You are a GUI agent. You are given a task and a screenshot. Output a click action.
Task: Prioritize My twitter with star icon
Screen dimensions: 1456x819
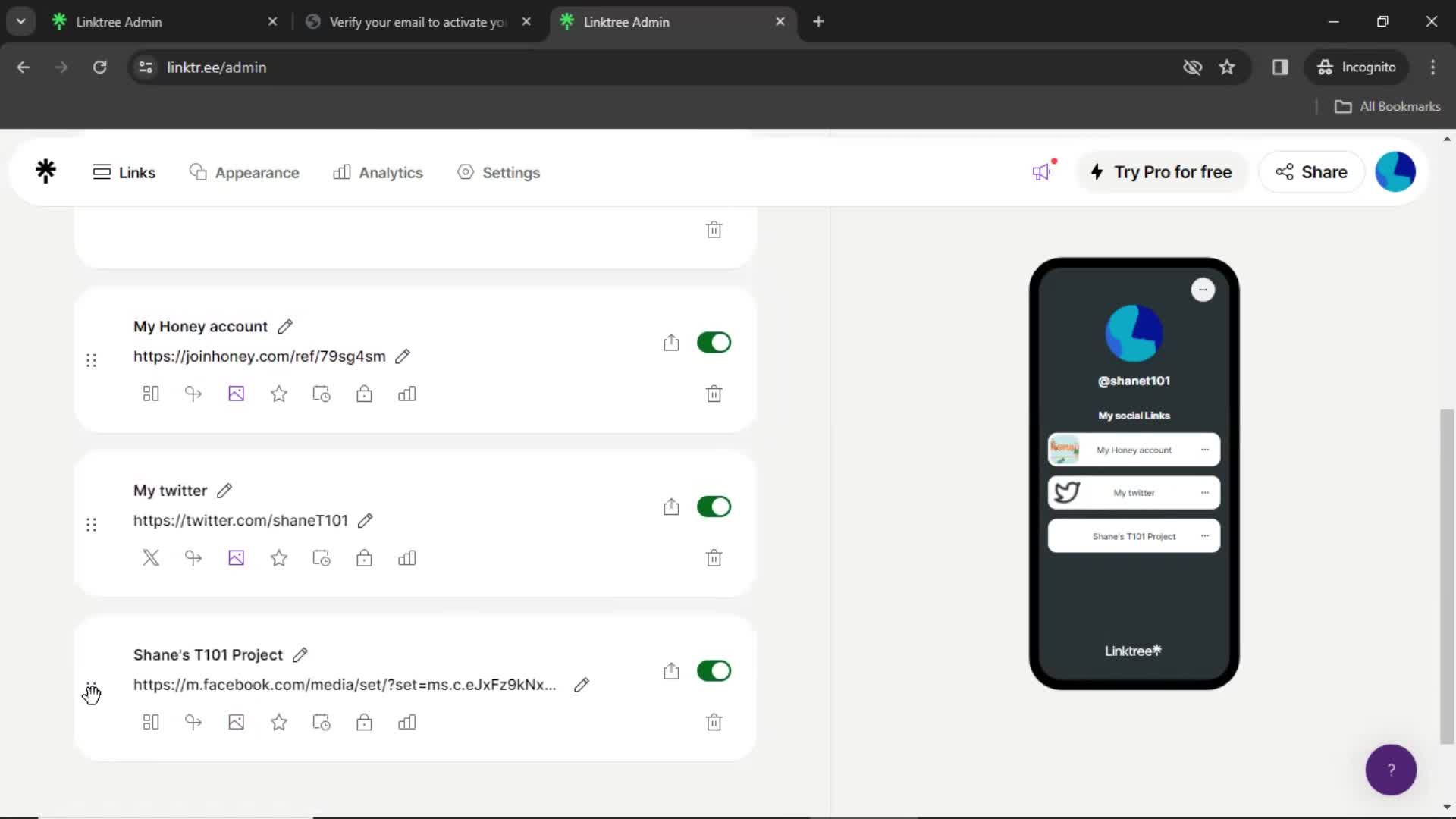279,558
